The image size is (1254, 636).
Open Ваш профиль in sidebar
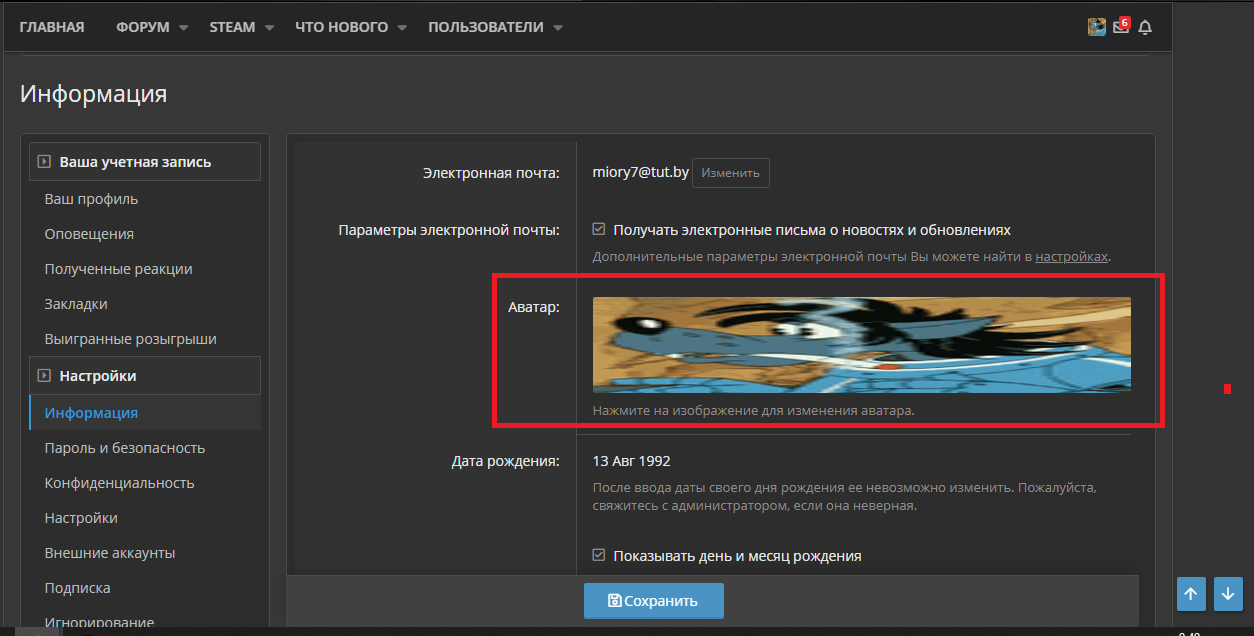point(92,199)
